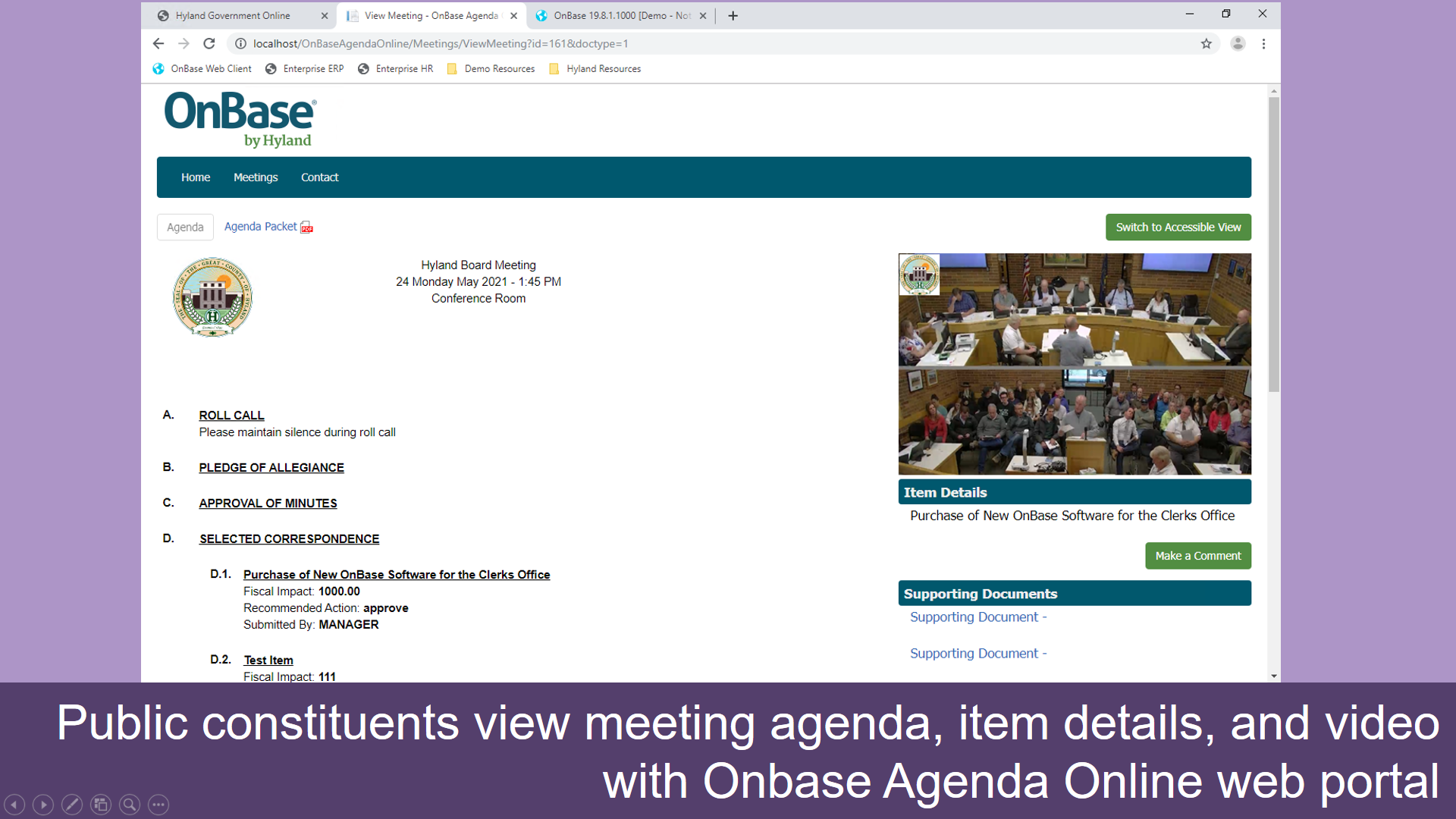Click the page vertical scrollbar thumb

pos(1274,243)
